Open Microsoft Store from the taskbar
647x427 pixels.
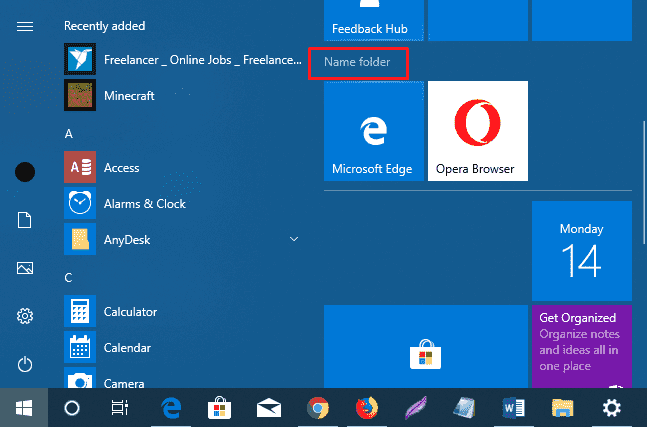point(220,408)
